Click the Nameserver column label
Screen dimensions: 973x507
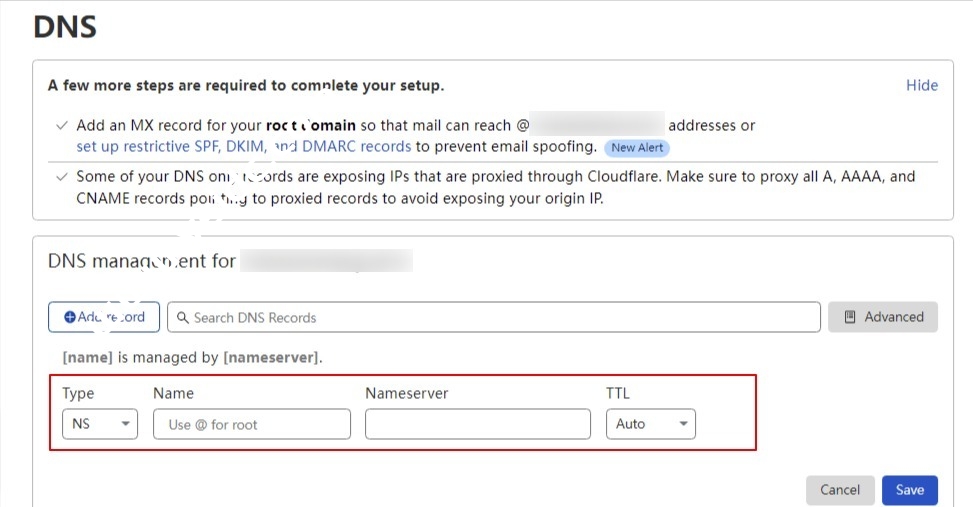pos(406,393)
